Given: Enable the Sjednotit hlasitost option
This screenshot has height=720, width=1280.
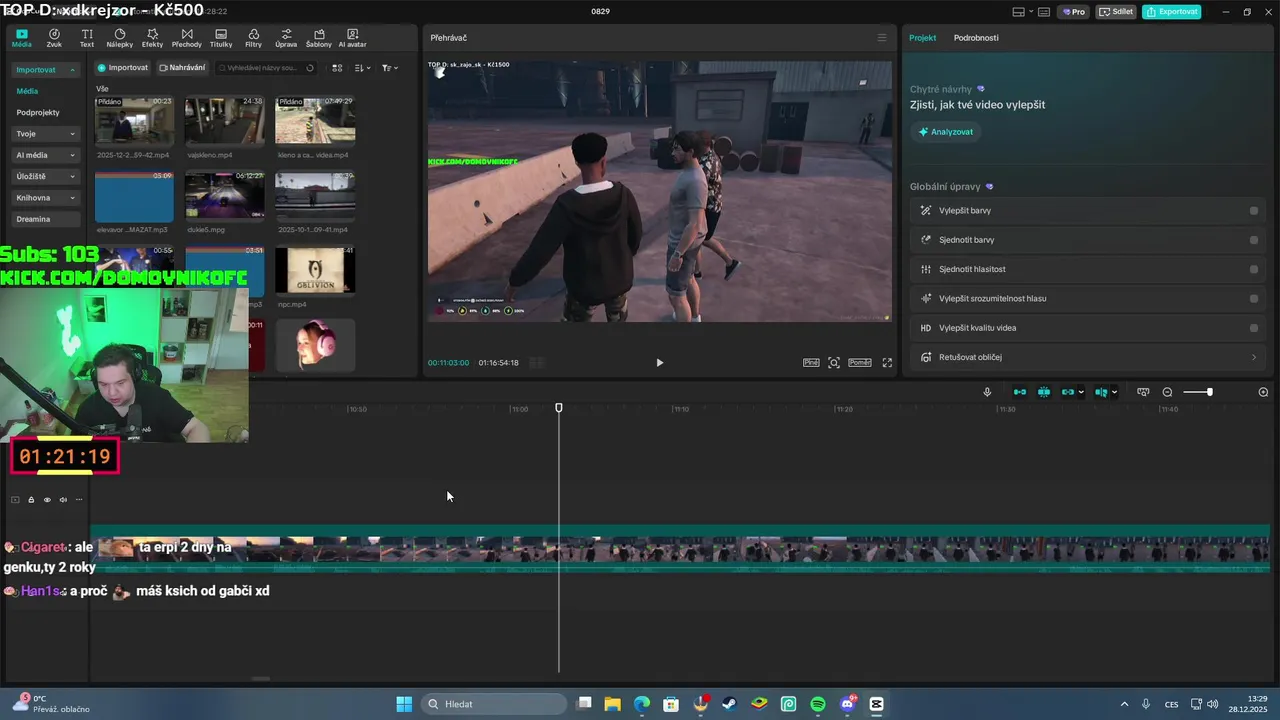Looking at the screenshot, I should pyautogui.click(x=1254, y=269).
